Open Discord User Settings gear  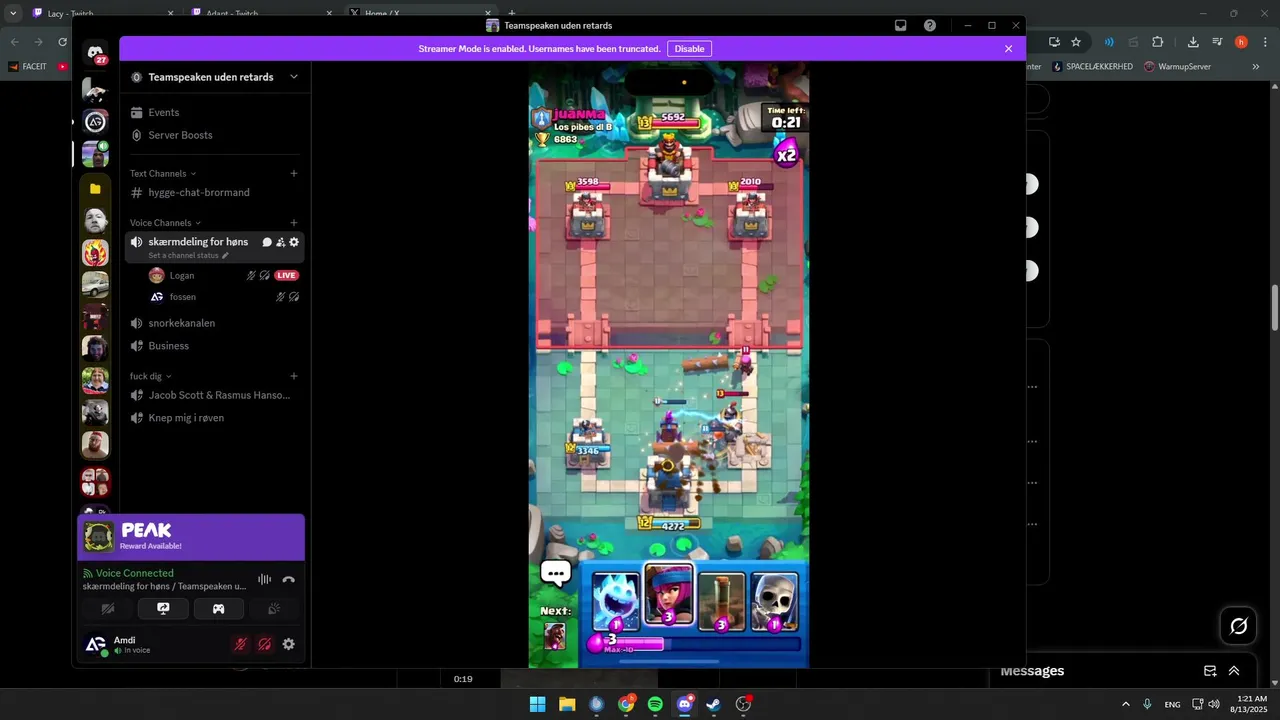coord(289,645)
